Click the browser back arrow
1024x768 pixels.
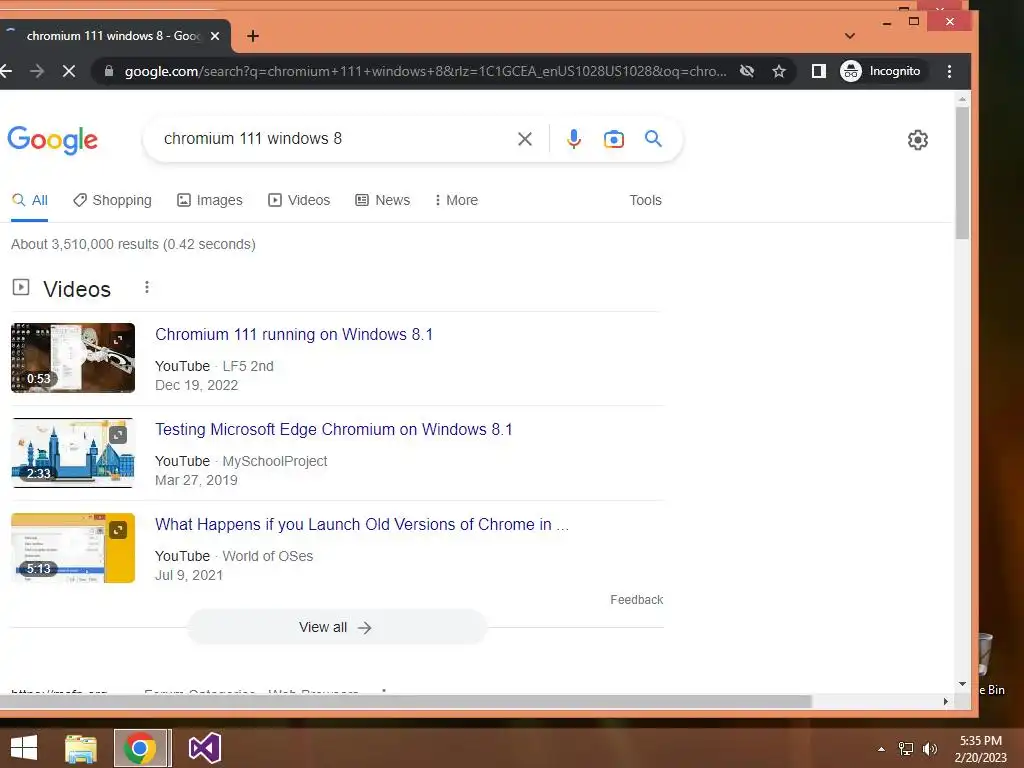pos(6,71)
